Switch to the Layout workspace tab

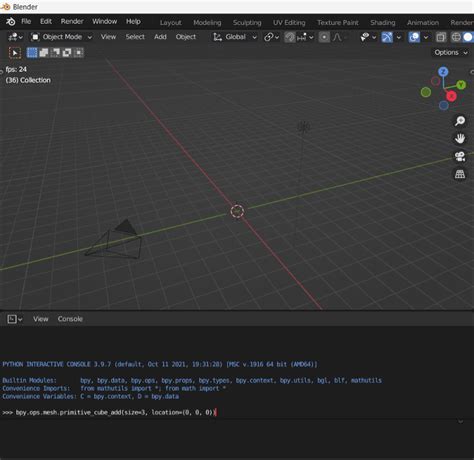click(x=171, y=23)
